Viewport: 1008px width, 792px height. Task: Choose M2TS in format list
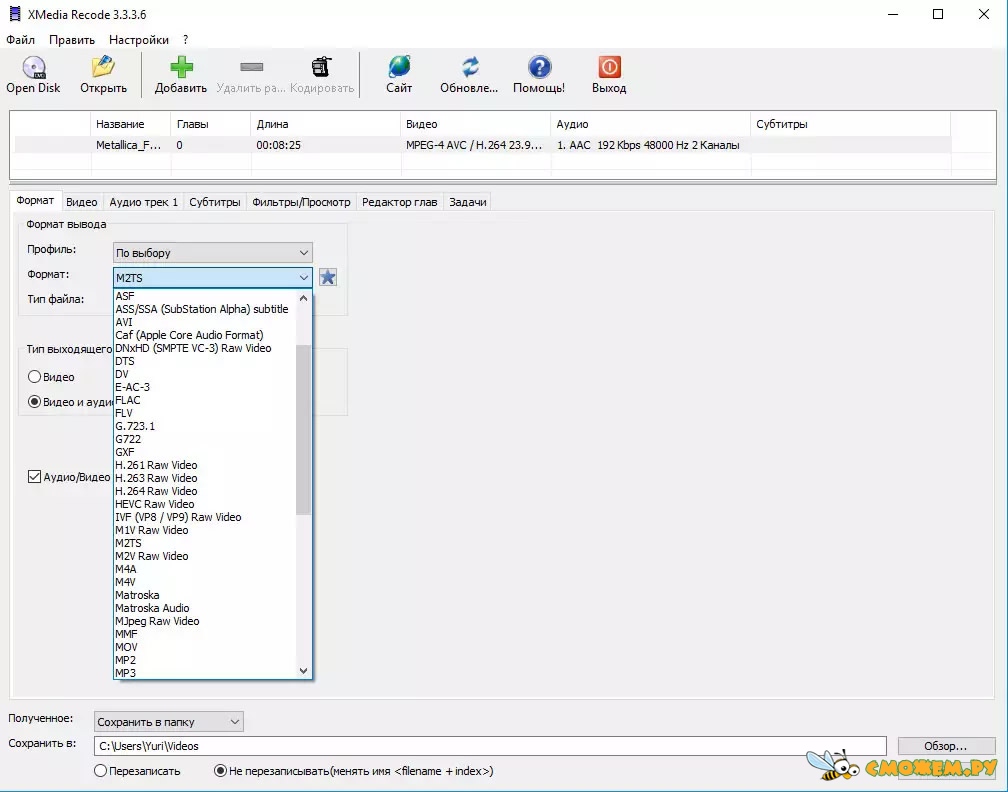pyautogui.click(x=205, y=543)
